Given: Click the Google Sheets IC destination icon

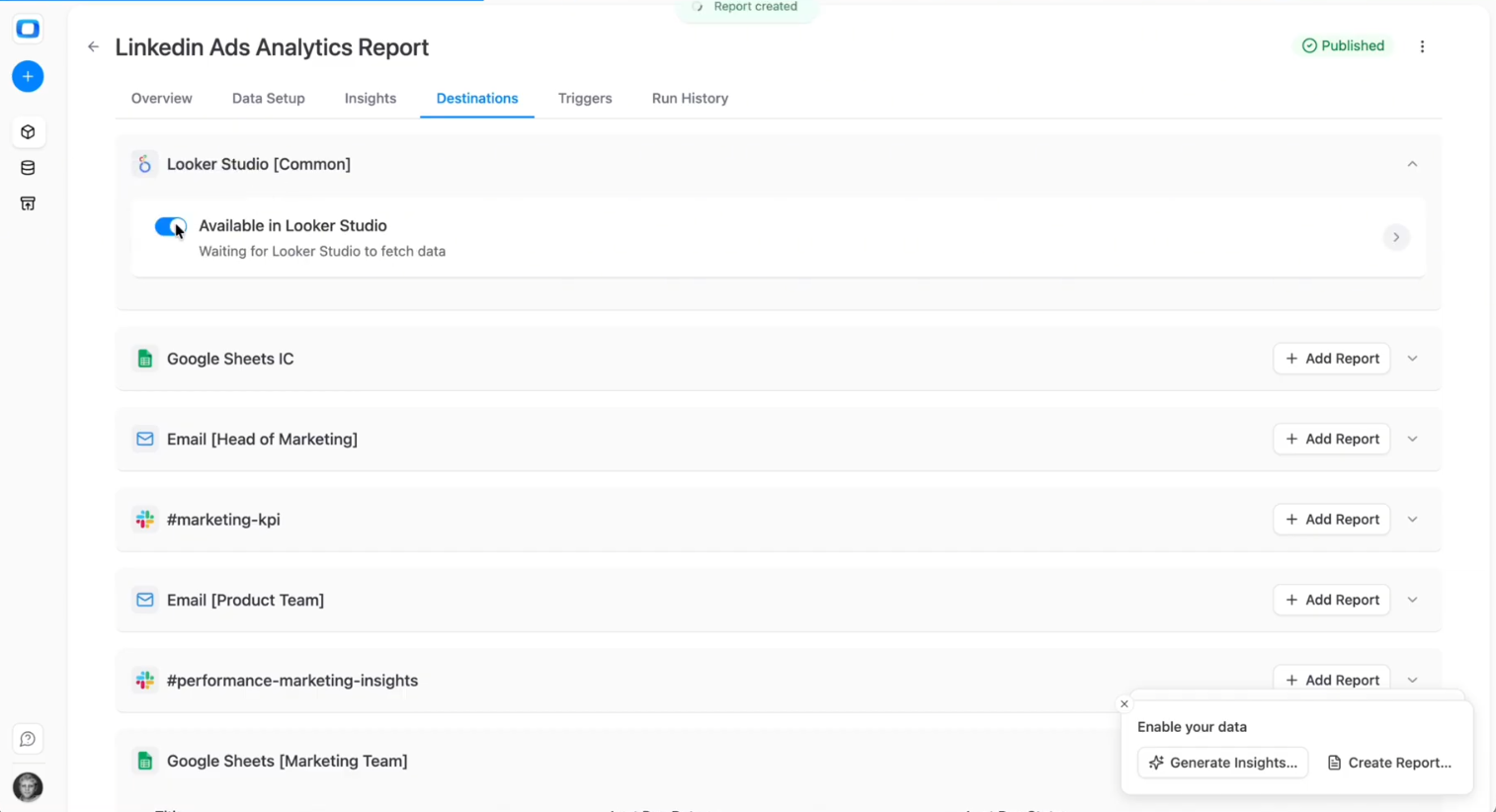Looking at the screenshot, I should tap(144, 359).
